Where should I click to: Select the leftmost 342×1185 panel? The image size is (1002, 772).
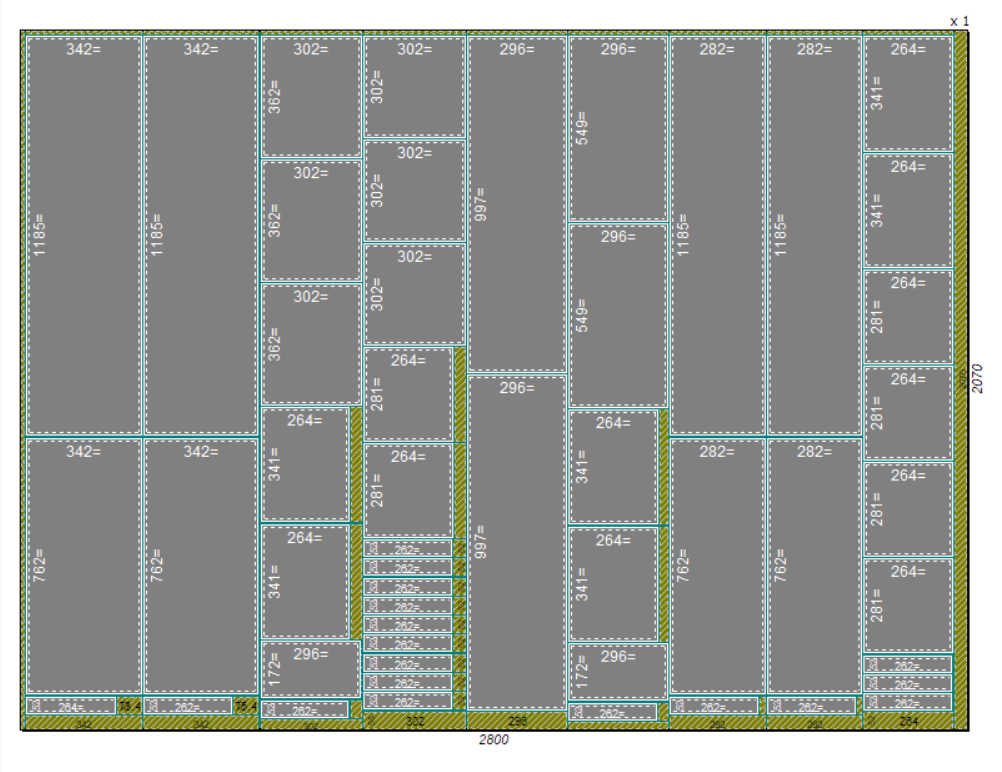point(84,236)
